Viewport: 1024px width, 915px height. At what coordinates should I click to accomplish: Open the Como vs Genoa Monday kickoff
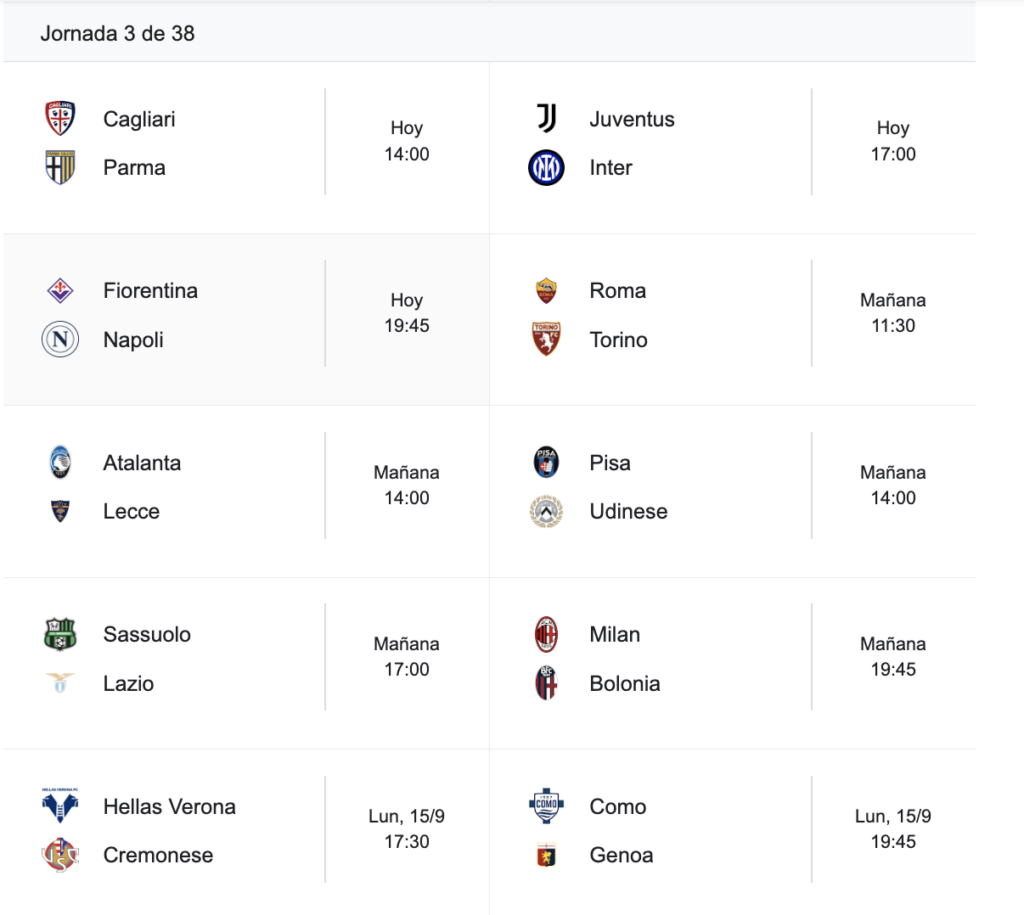(x=893, y=829)
